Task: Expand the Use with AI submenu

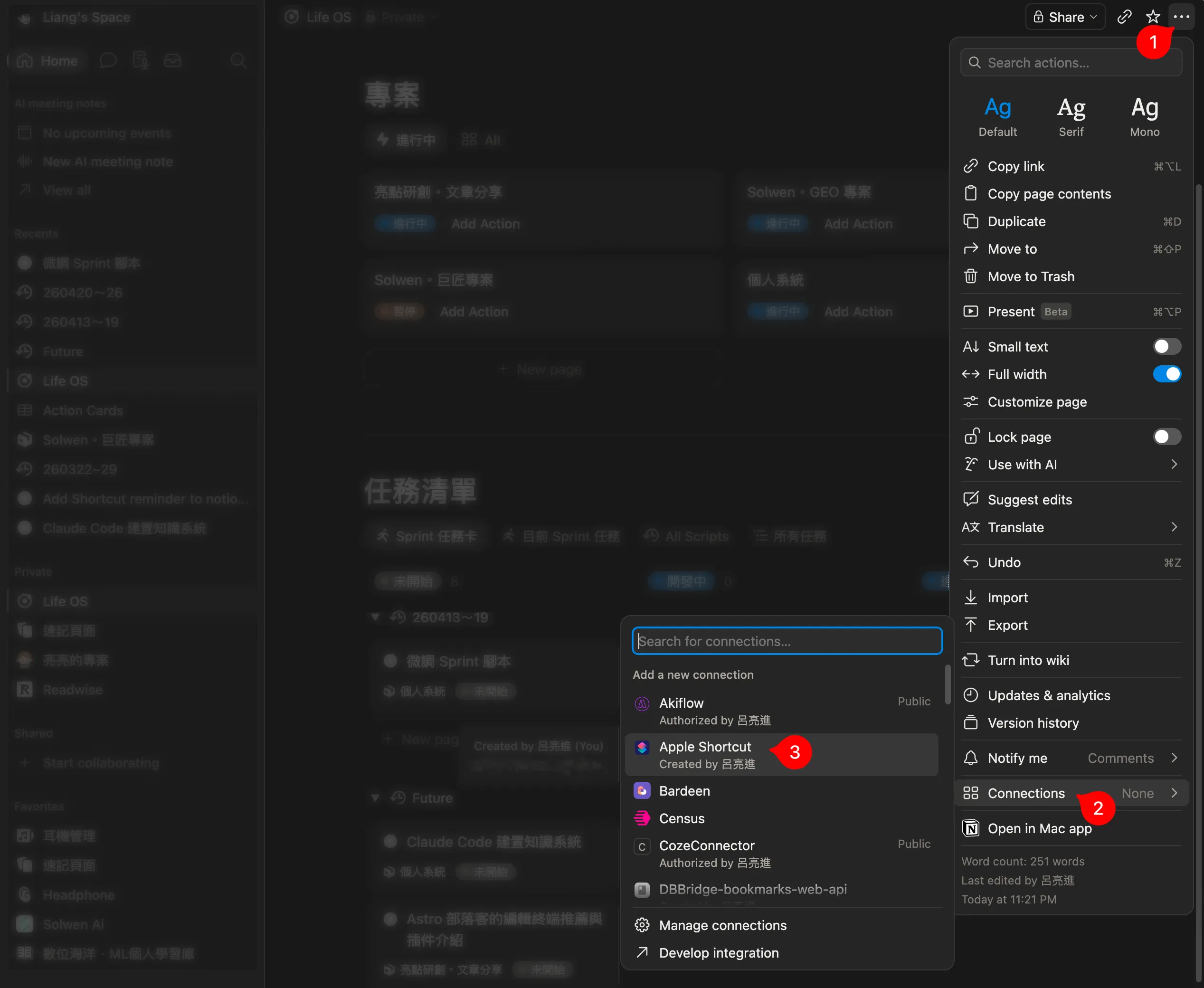Action: [x=1071, y=465]
